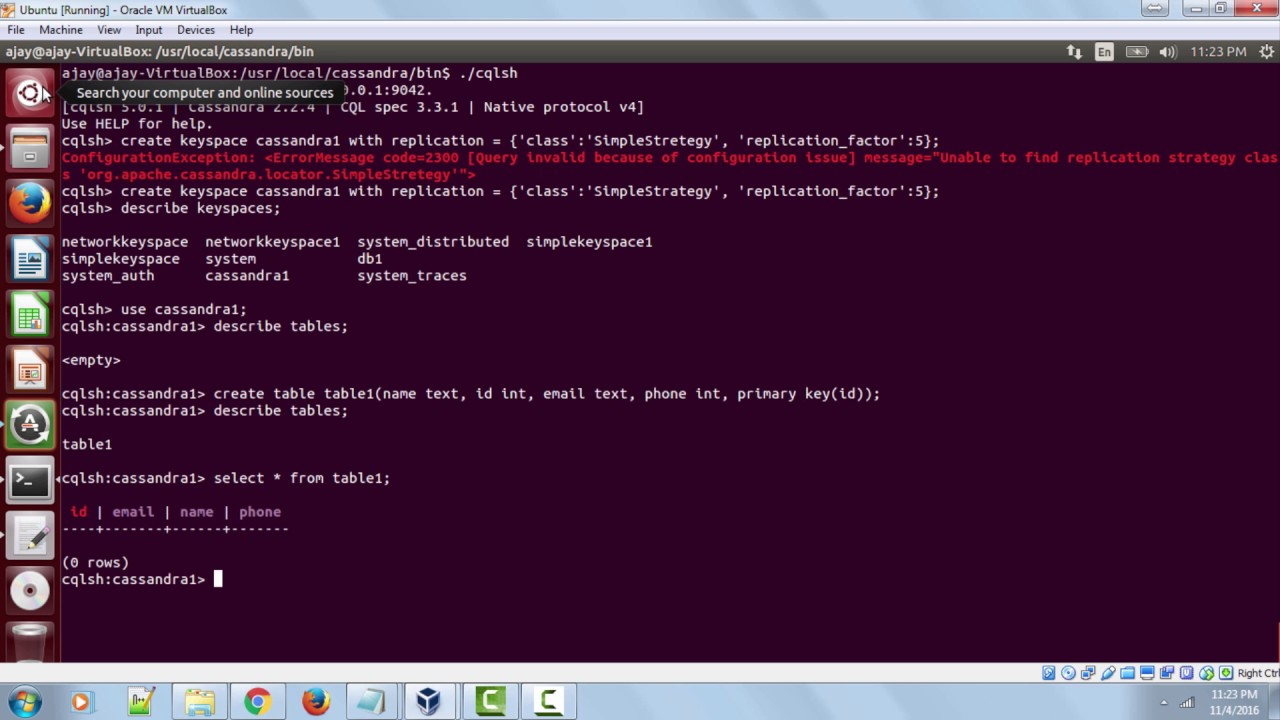Click the Windows taskbar clock 11/4/2016
The height and width of the screenshot is (720, 1280).
tap(1233, 702)
